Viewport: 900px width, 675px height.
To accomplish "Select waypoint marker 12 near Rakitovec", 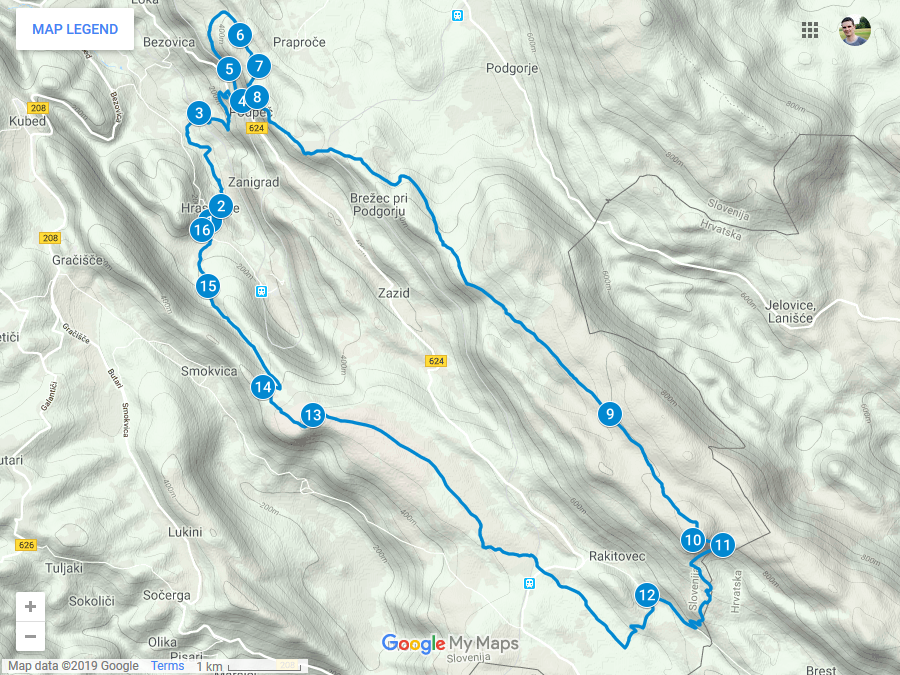I will (647, 595).
